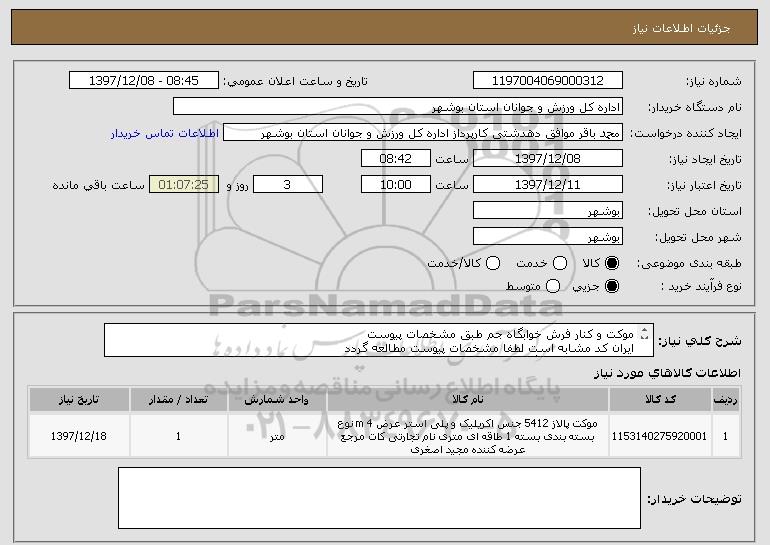The width and height of the screenshot is (770, 545).
Task: Click the empty توضیحات خریدار text area
Action: coord(379,498)
